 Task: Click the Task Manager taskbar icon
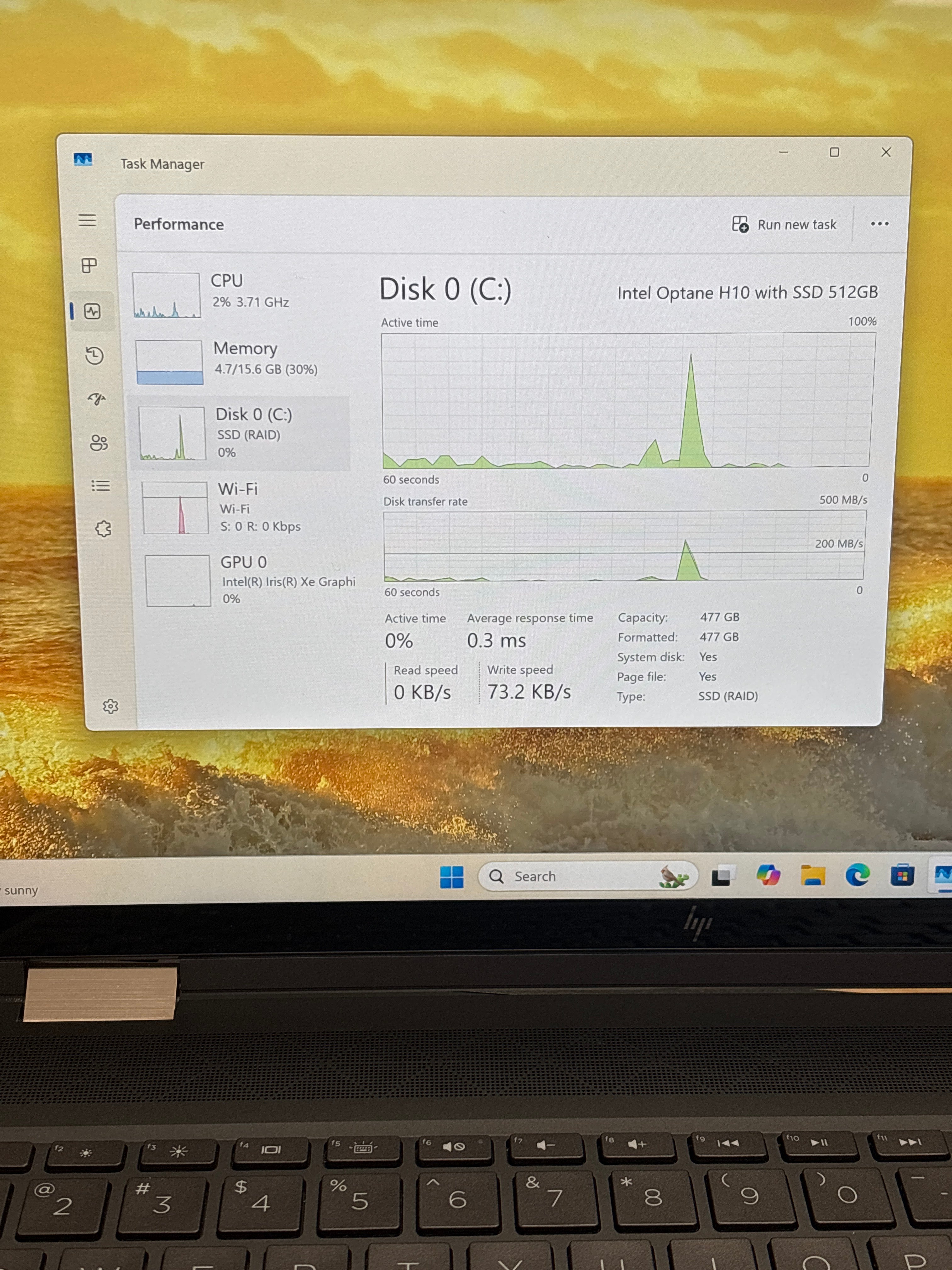(942, 875)
